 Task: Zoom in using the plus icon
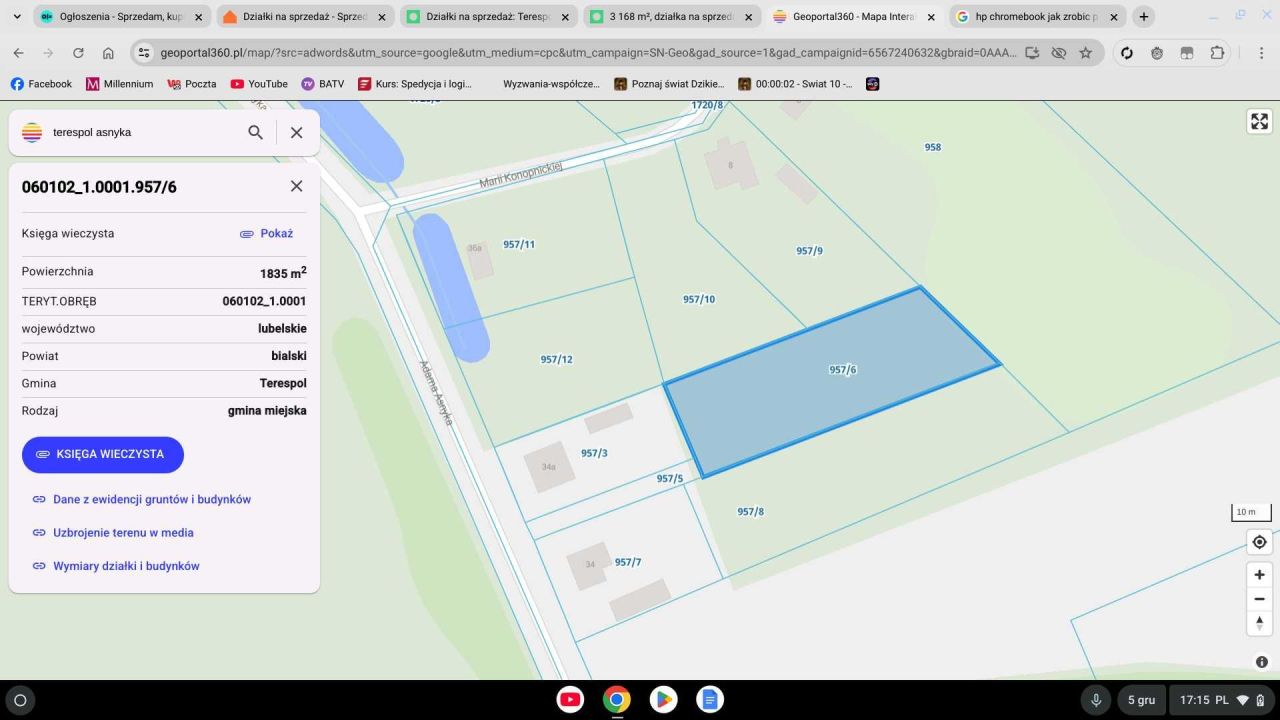[1259, 574]
